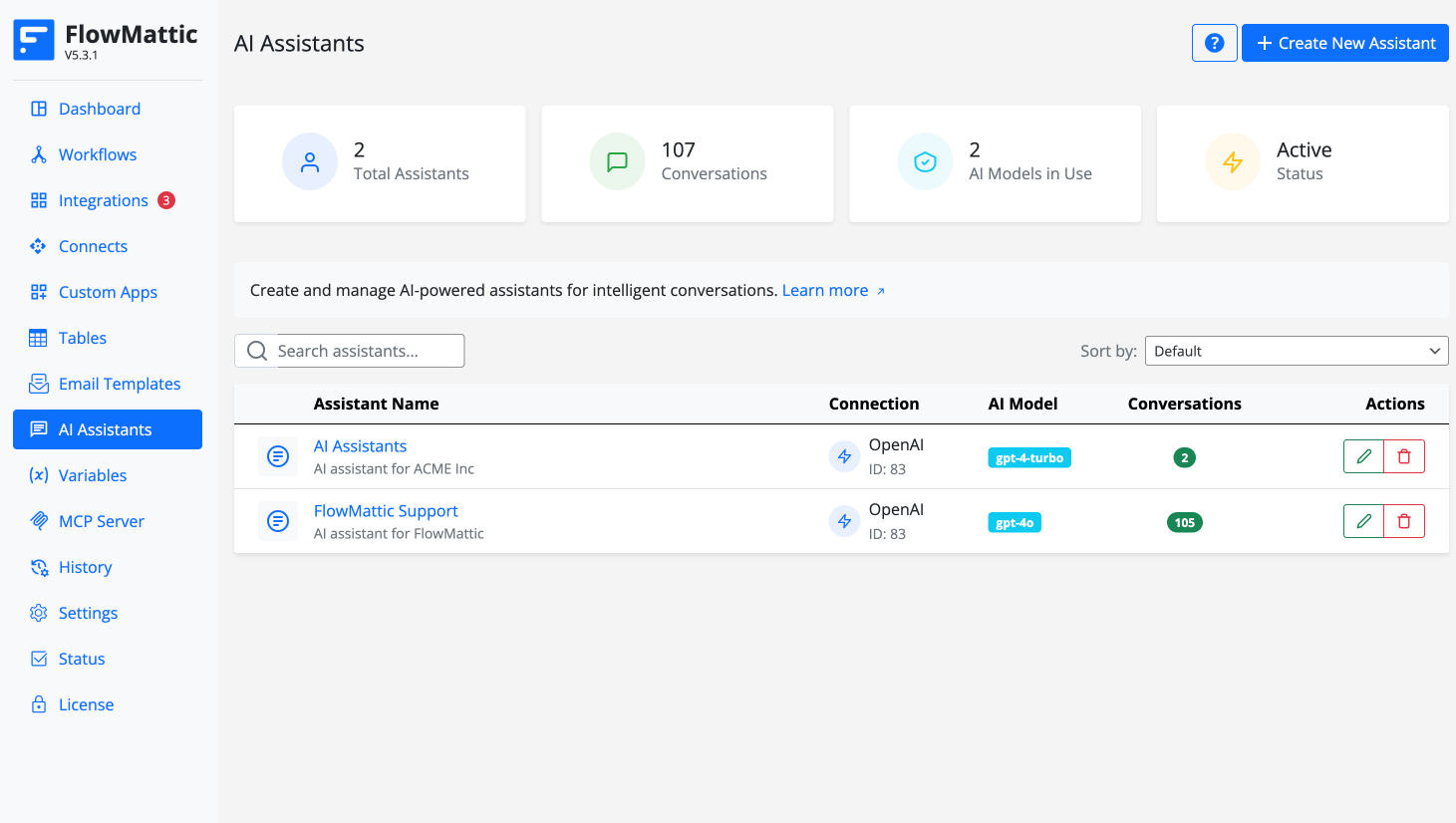
Task: Open the MCP Server sidebar item
Action: [101, 521]
